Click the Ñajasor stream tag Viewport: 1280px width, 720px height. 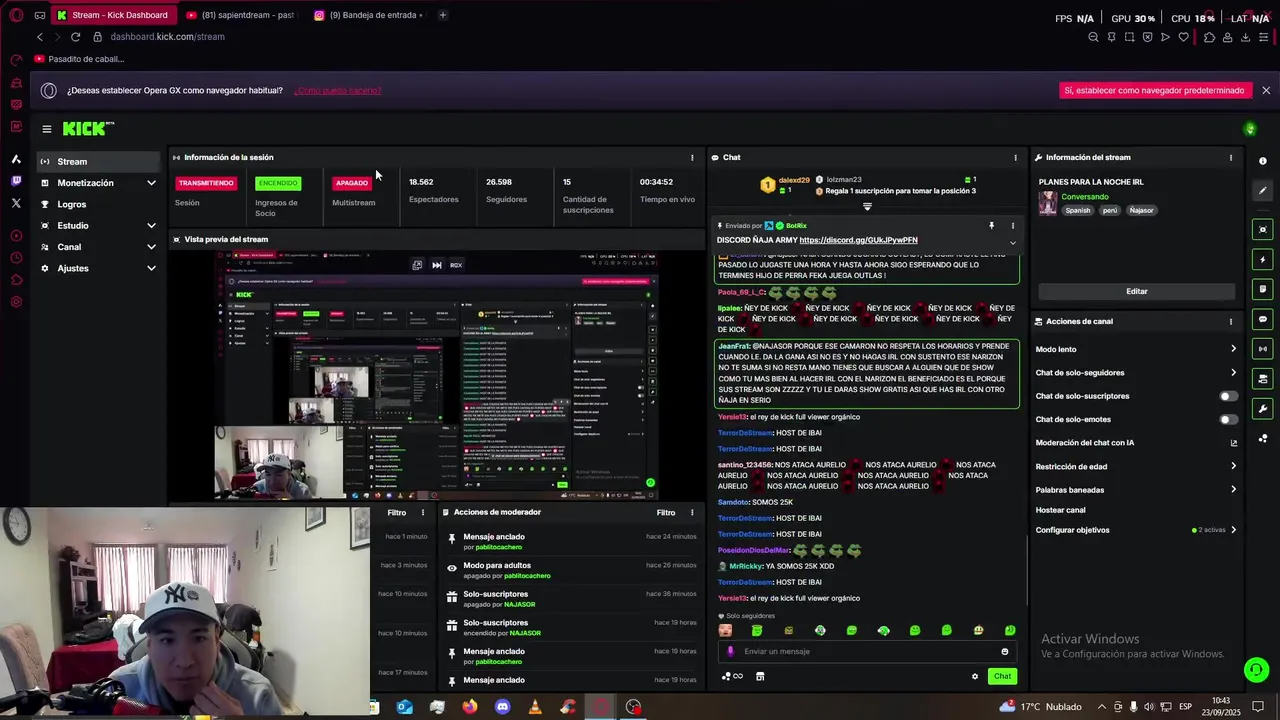1141,211
